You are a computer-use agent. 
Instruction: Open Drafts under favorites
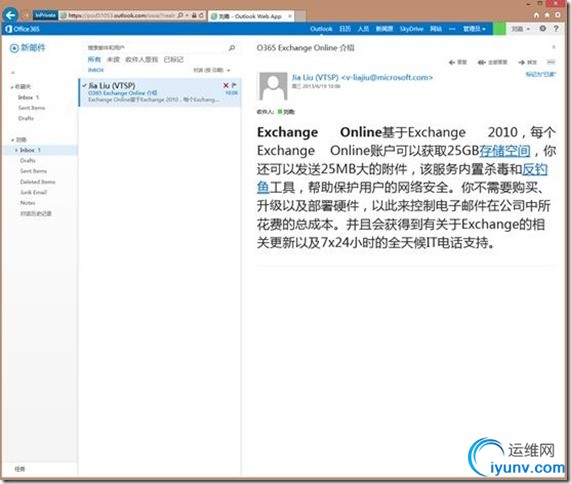pyautogui.click(x=25, y=118)
